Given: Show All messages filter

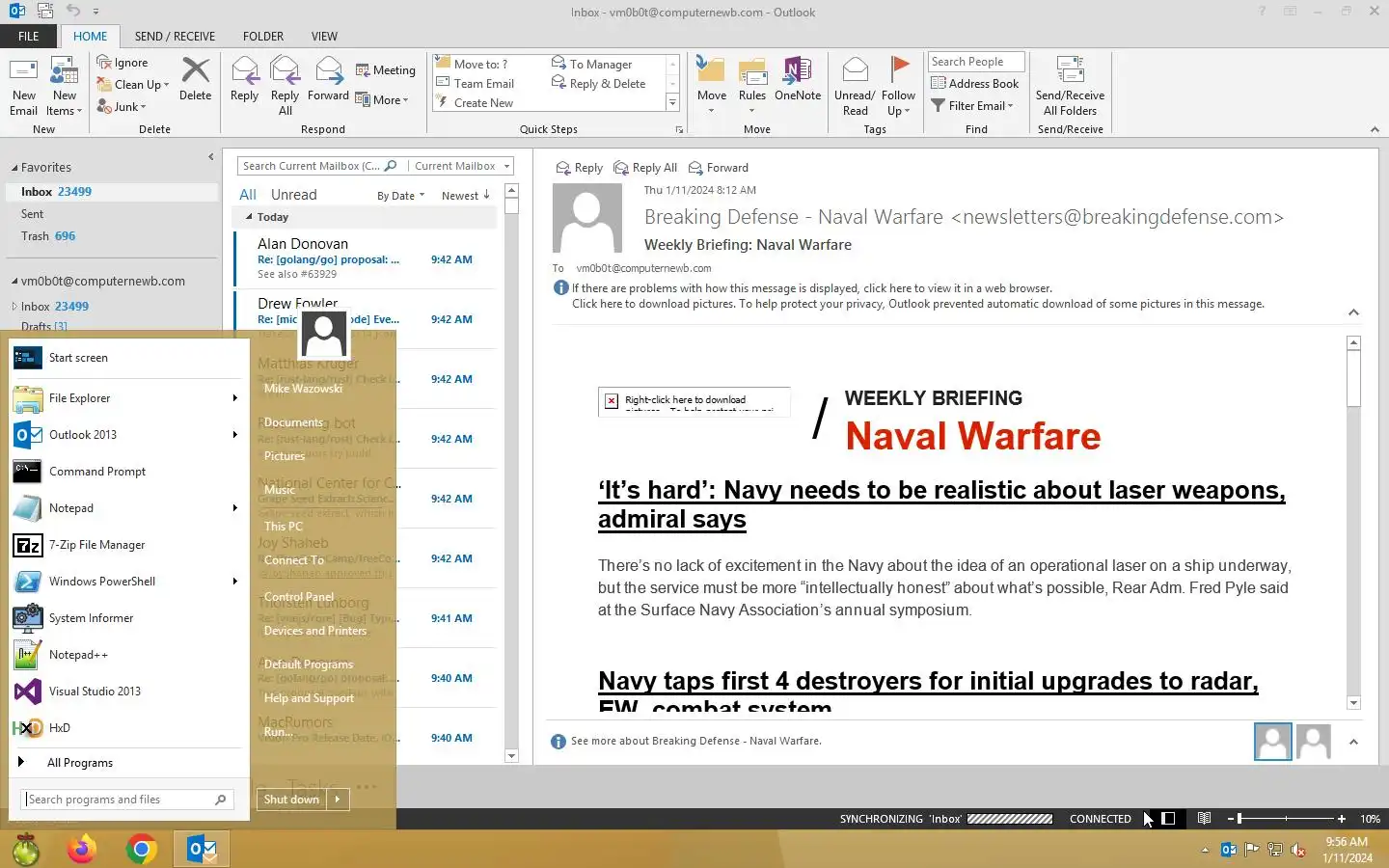Looking at the screenshot, I should (x=248, y=195).
